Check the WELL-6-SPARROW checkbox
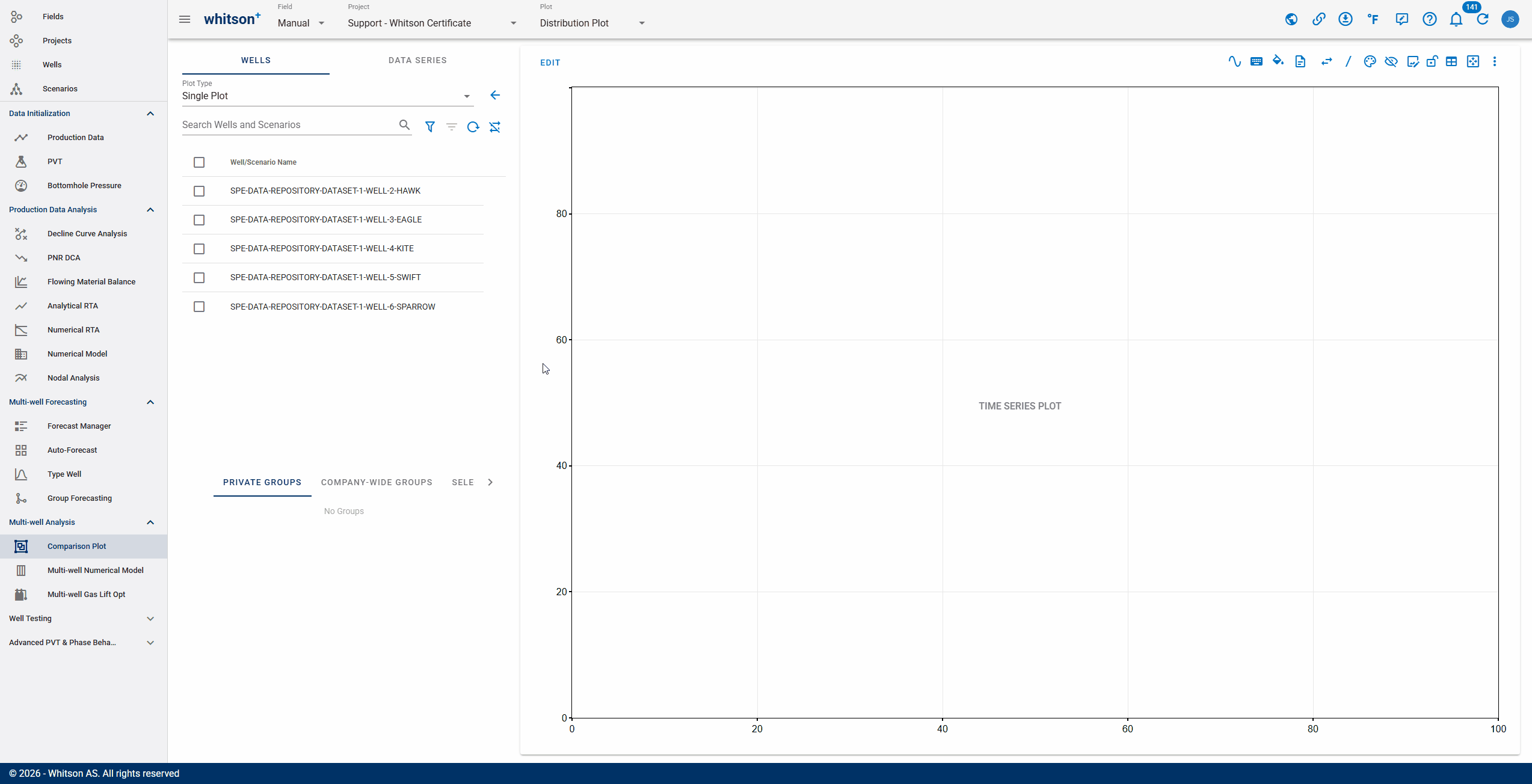 (199, 307)
